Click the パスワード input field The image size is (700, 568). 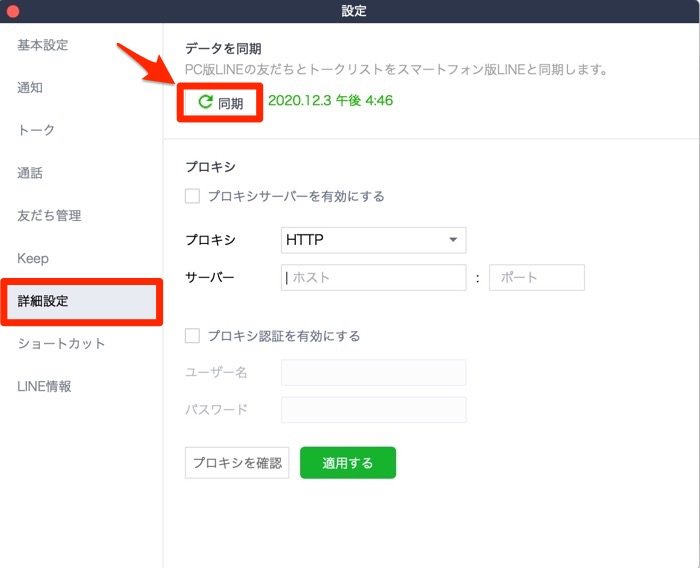coord(374,409)
